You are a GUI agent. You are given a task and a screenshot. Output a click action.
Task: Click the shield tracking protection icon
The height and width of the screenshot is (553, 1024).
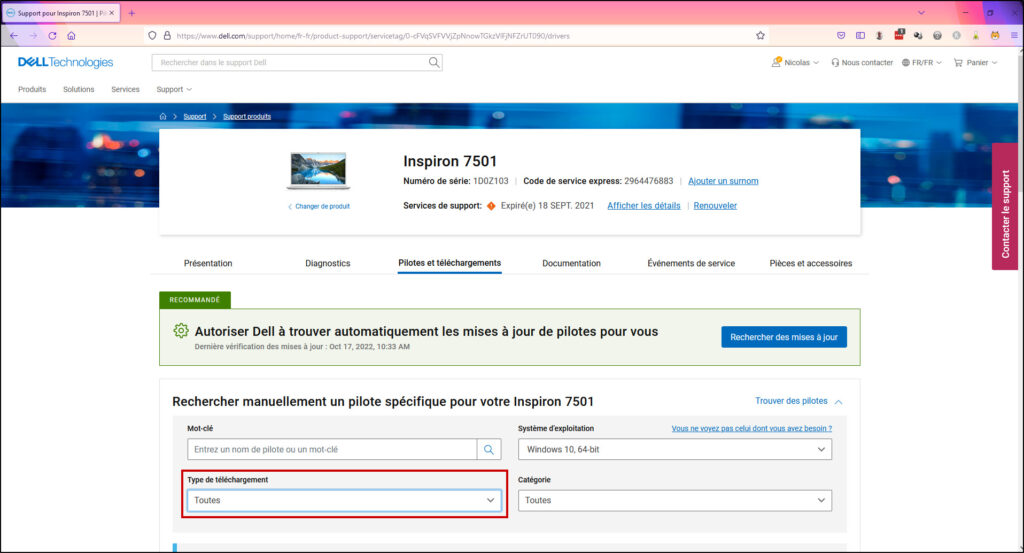coord(152,36)
